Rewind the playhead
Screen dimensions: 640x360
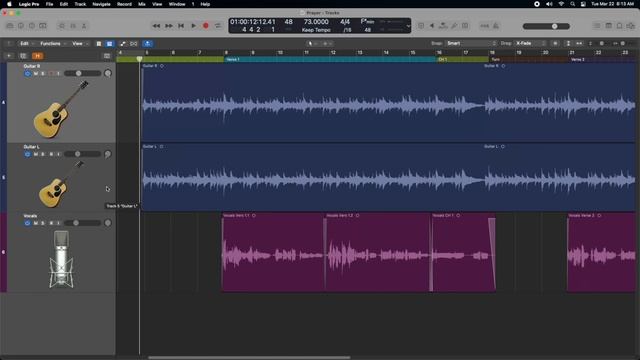(156, 26)
